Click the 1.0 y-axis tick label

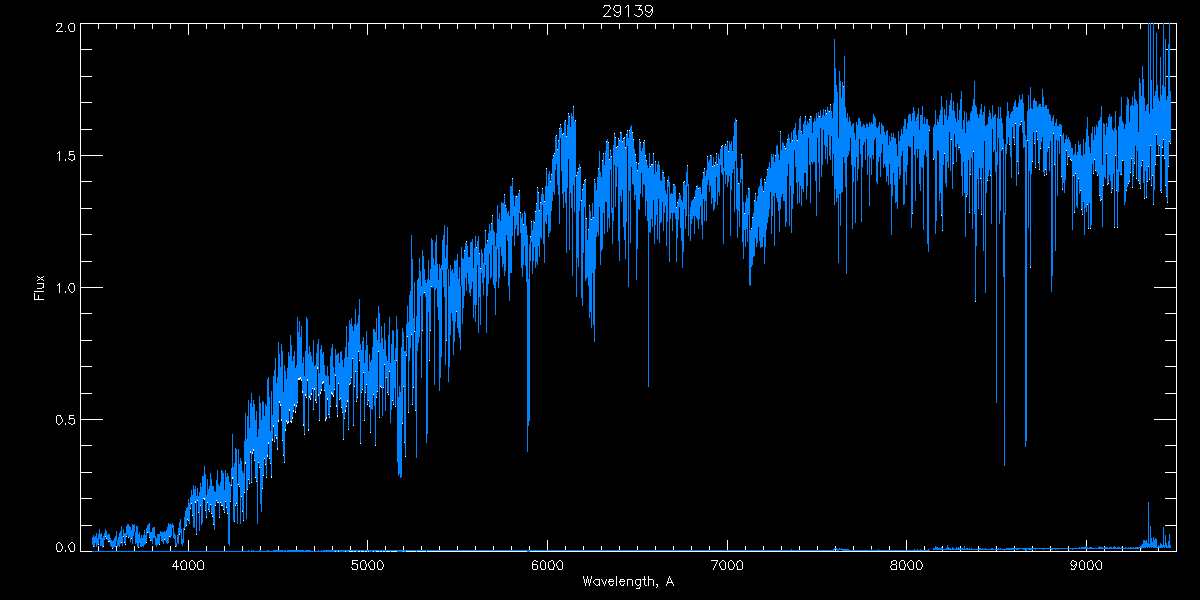pyautogui.click(x=65, y=287)
